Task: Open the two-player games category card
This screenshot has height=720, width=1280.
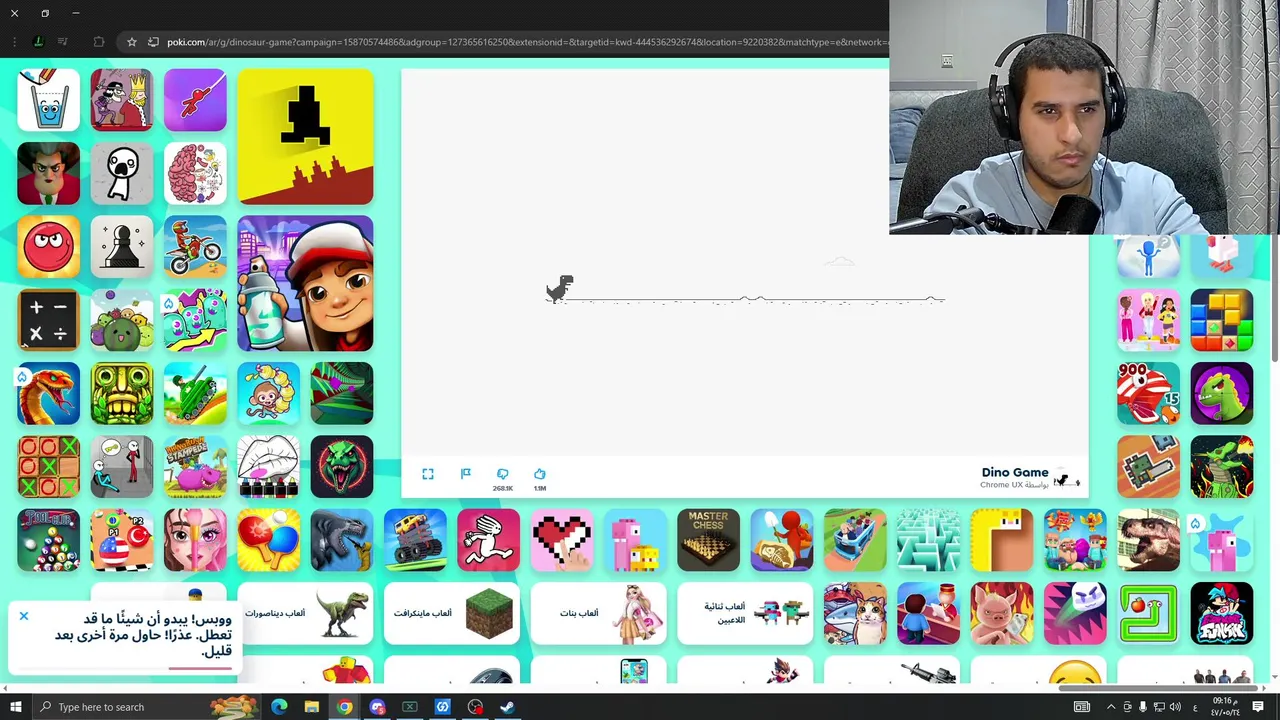Action: click(745, 613)
